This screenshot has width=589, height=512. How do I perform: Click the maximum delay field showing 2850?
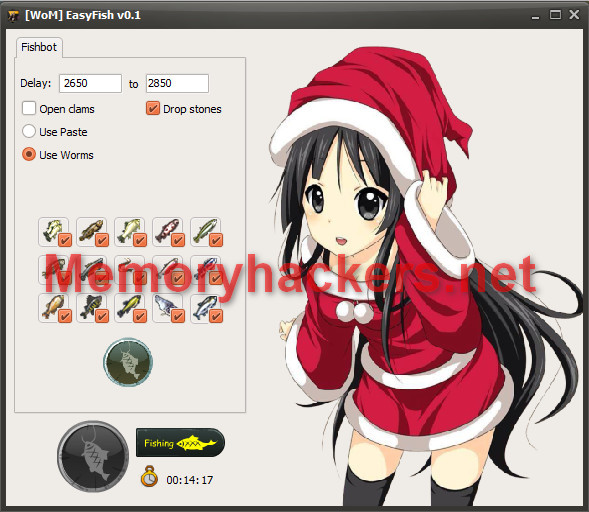(x=177, y=83)
